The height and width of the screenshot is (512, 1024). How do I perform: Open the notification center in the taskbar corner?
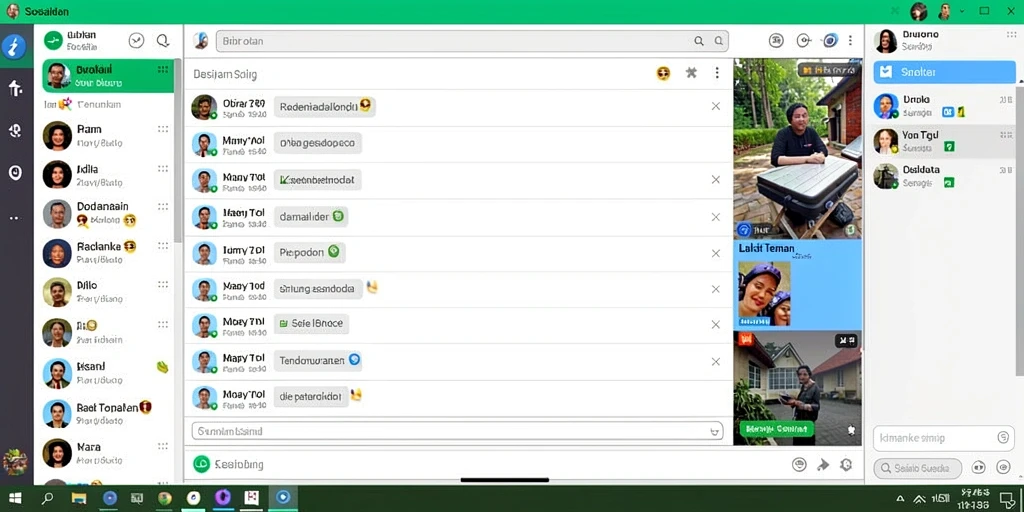click(1007, 499)
